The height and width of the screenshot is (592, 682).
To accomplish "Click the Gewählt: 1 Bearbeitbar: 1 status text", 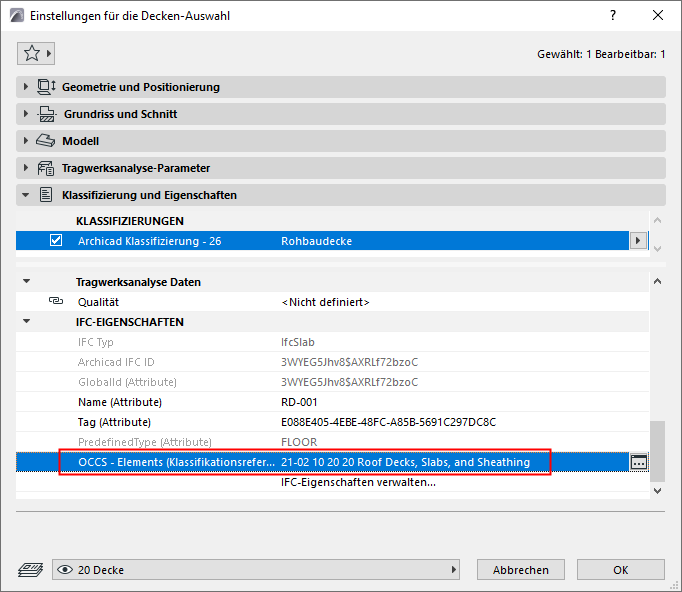I will point(601,54).
